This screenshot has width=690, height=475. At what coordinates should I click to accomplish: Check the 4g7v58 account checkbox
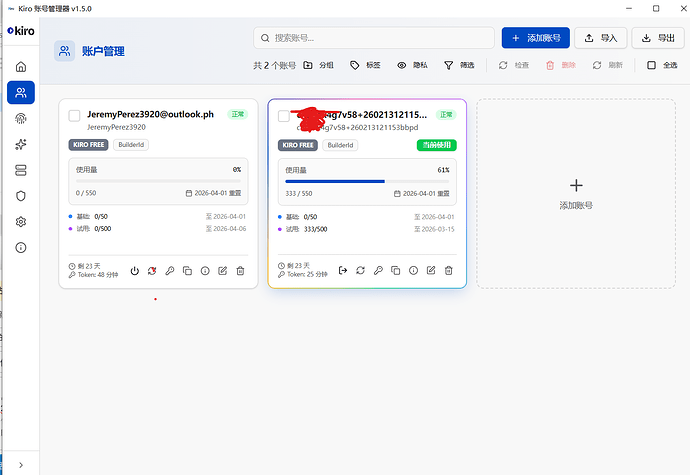click(284, 116)
